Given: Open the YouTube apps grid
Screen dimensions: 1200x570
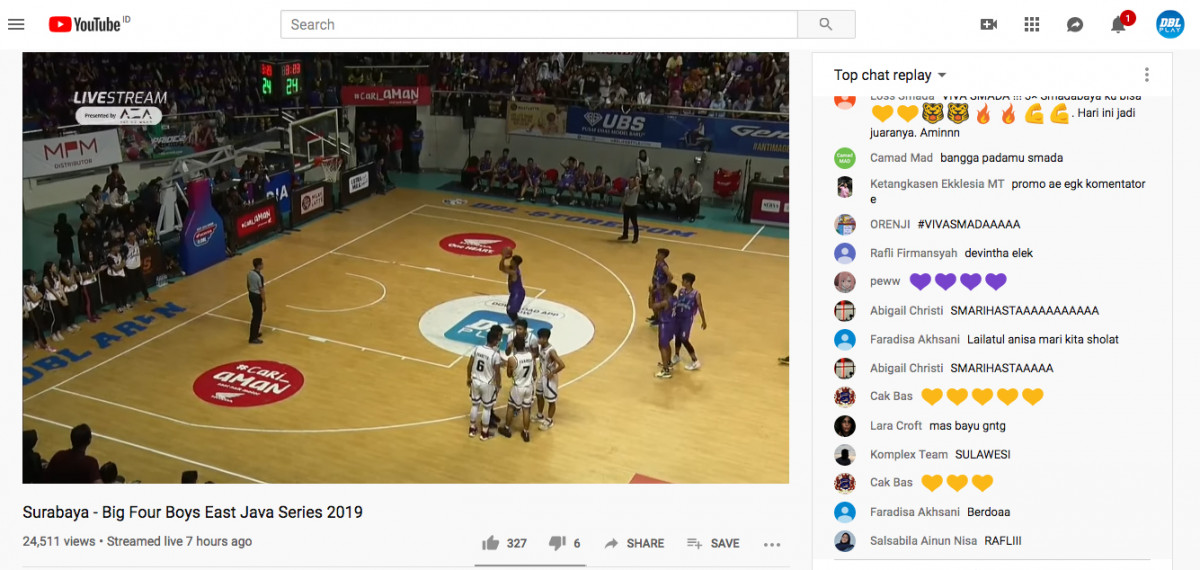Looking at the screenshot, I should (x=1032, y=24).
